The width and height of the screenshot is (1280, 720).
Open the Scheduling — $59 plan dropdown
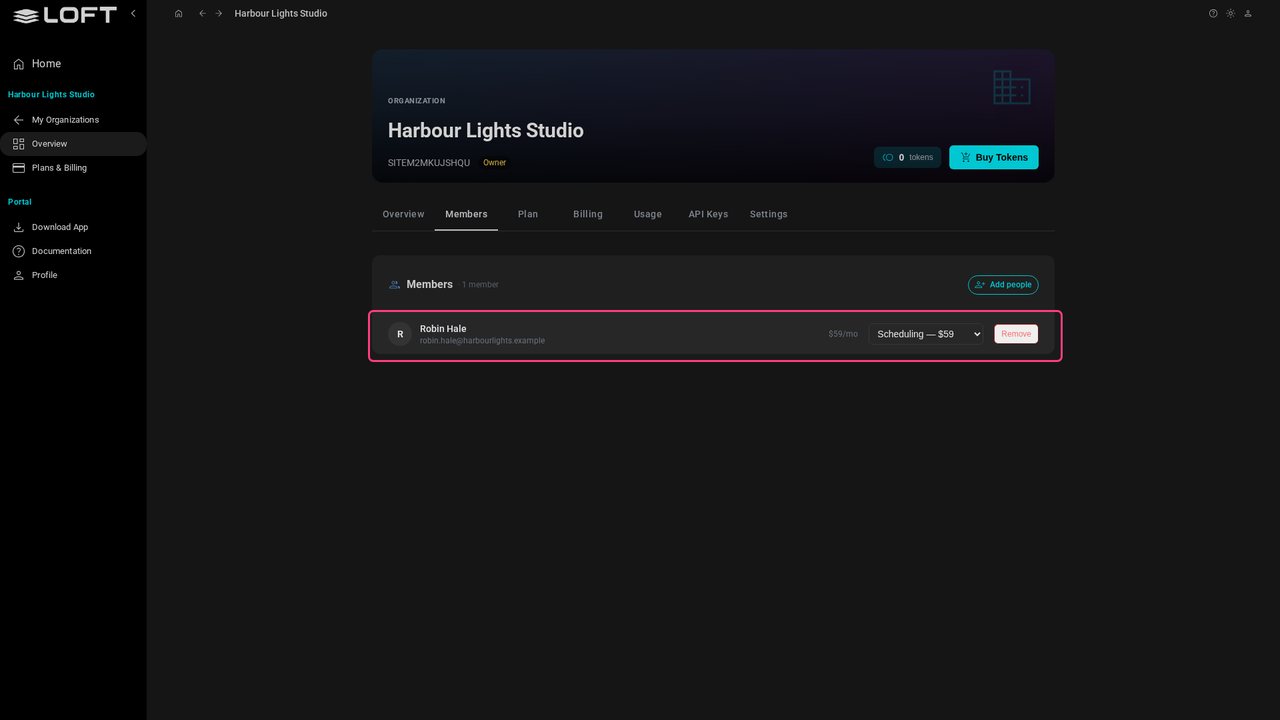tap(926, 334)
